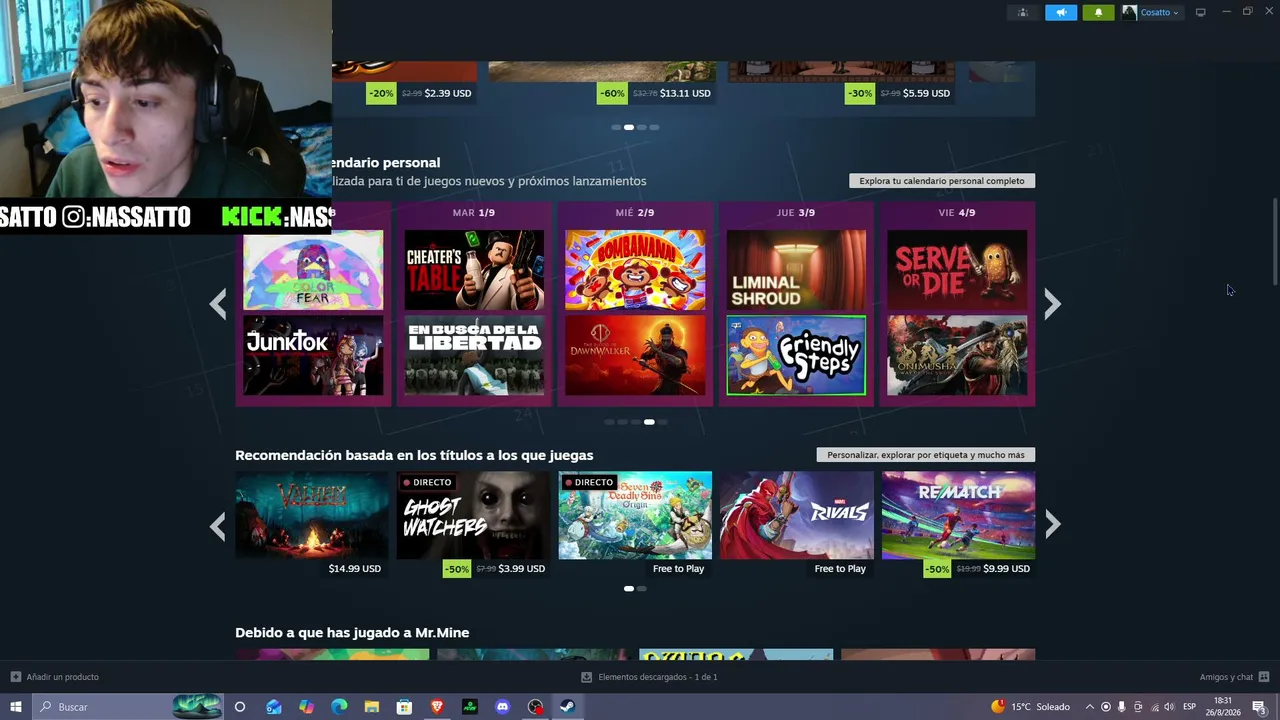1280x720 pixels.
Task: Click Ghost Watchers $3.99 USD price
Action: 522,568
